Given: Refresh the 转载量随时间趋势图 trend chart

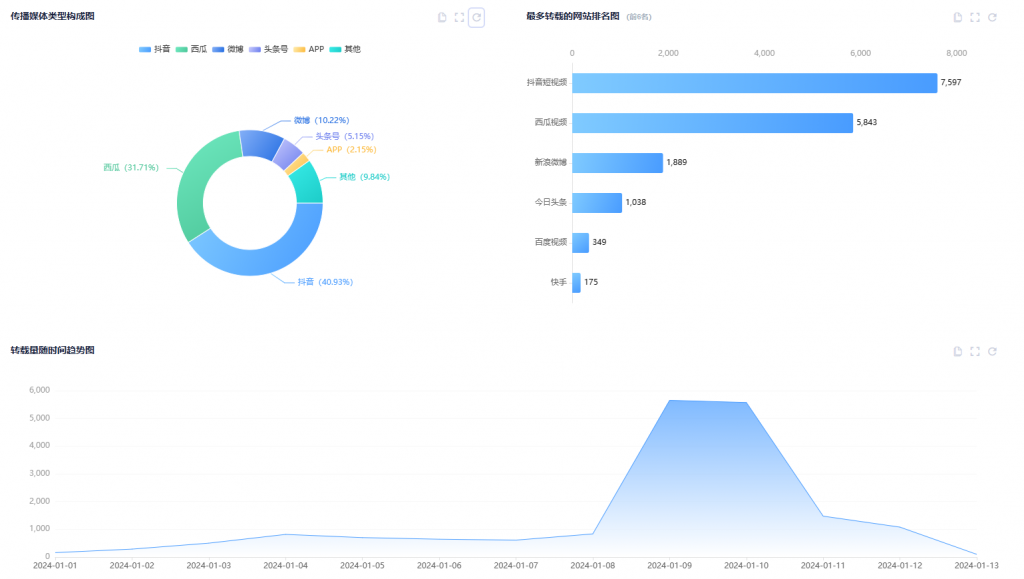Looking at the screenshot, I should point(992,351).
